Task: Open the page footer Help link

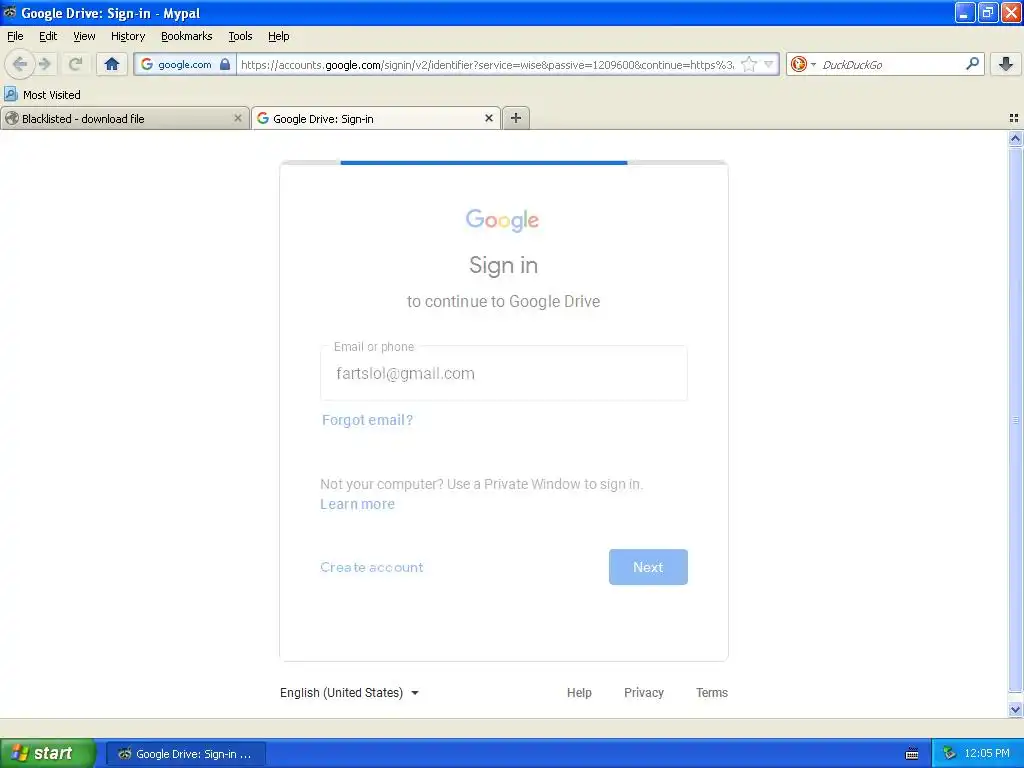Action: click(579, 692)
